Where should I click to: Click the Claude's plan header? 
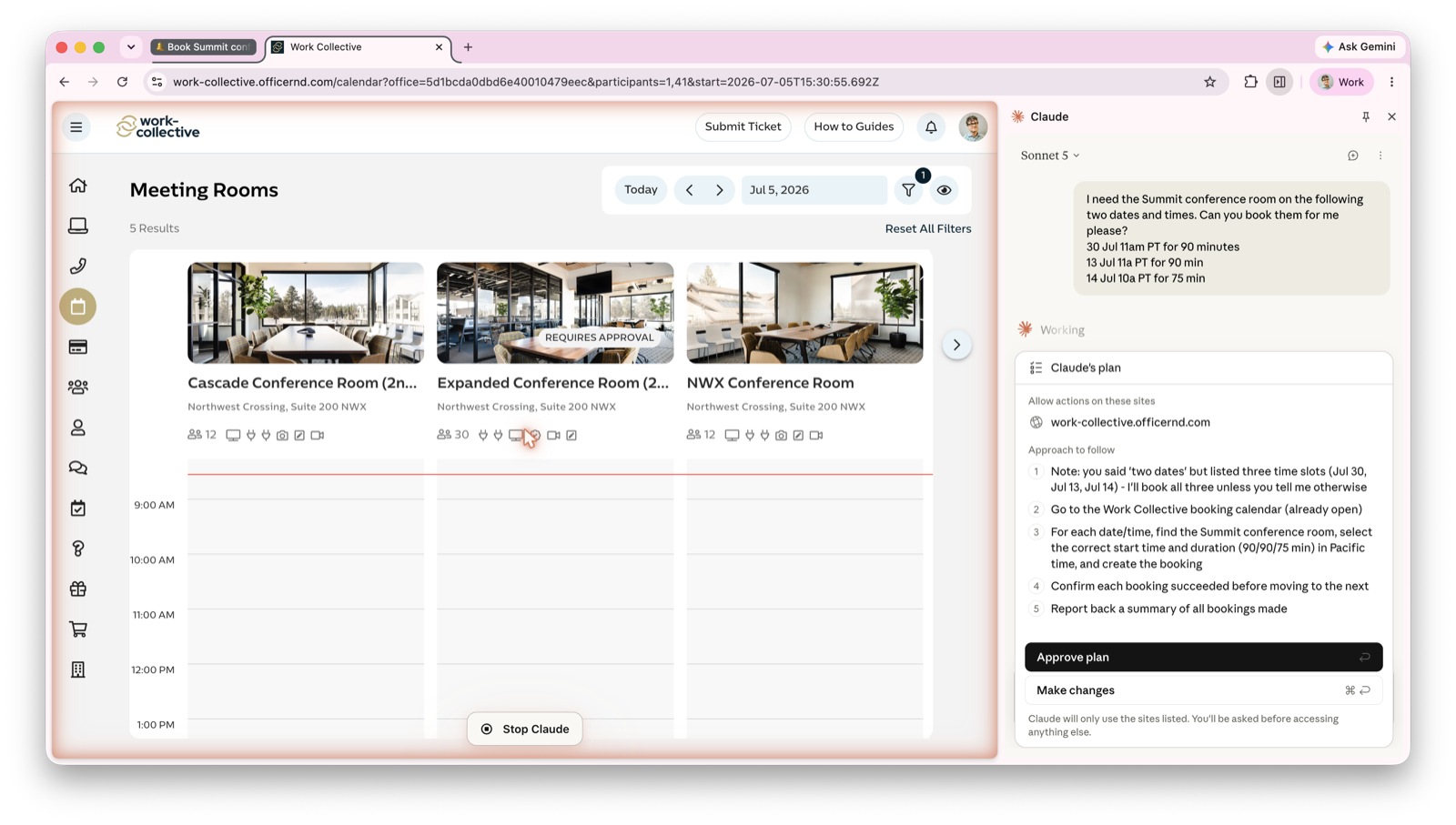coord(1203,367)
